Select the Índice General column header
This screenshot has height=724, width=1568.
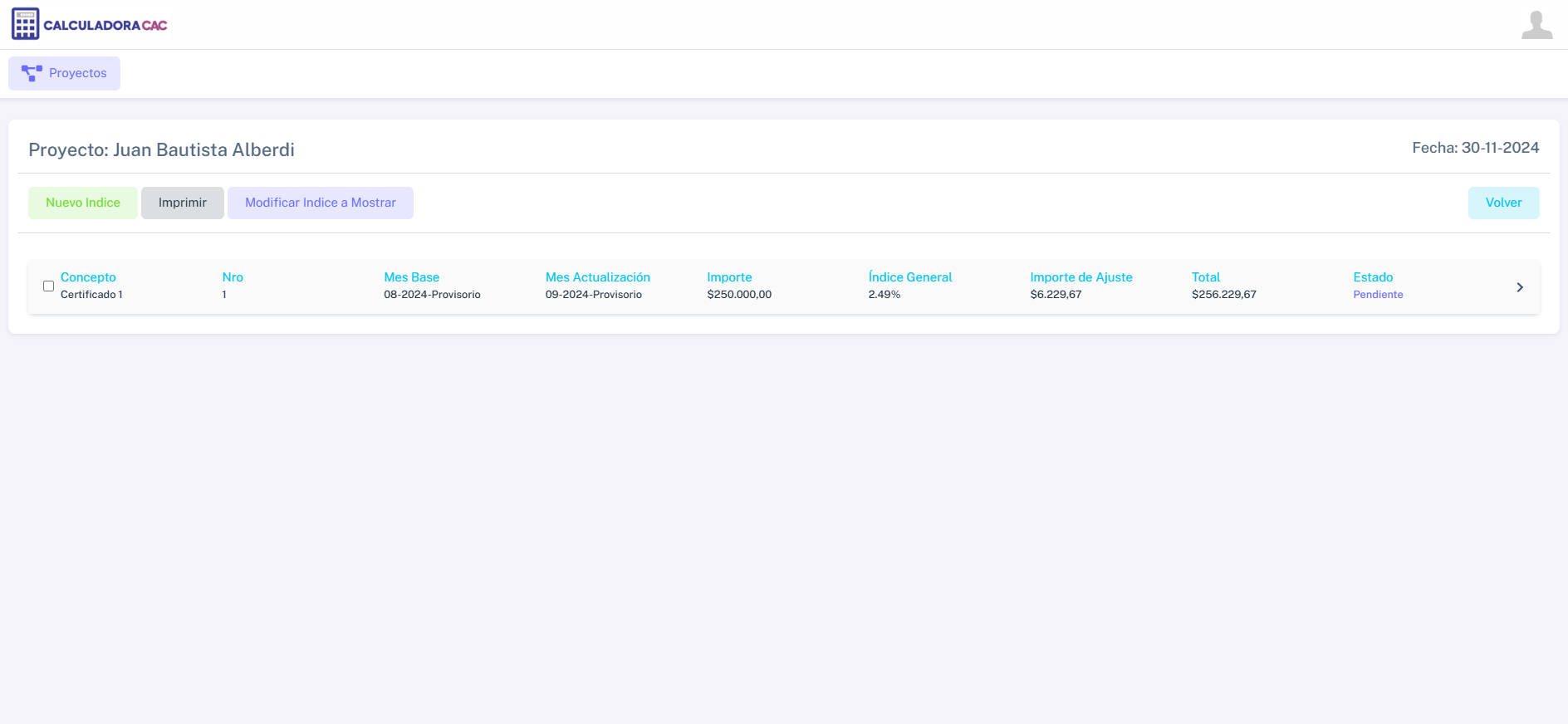(909, 277)
